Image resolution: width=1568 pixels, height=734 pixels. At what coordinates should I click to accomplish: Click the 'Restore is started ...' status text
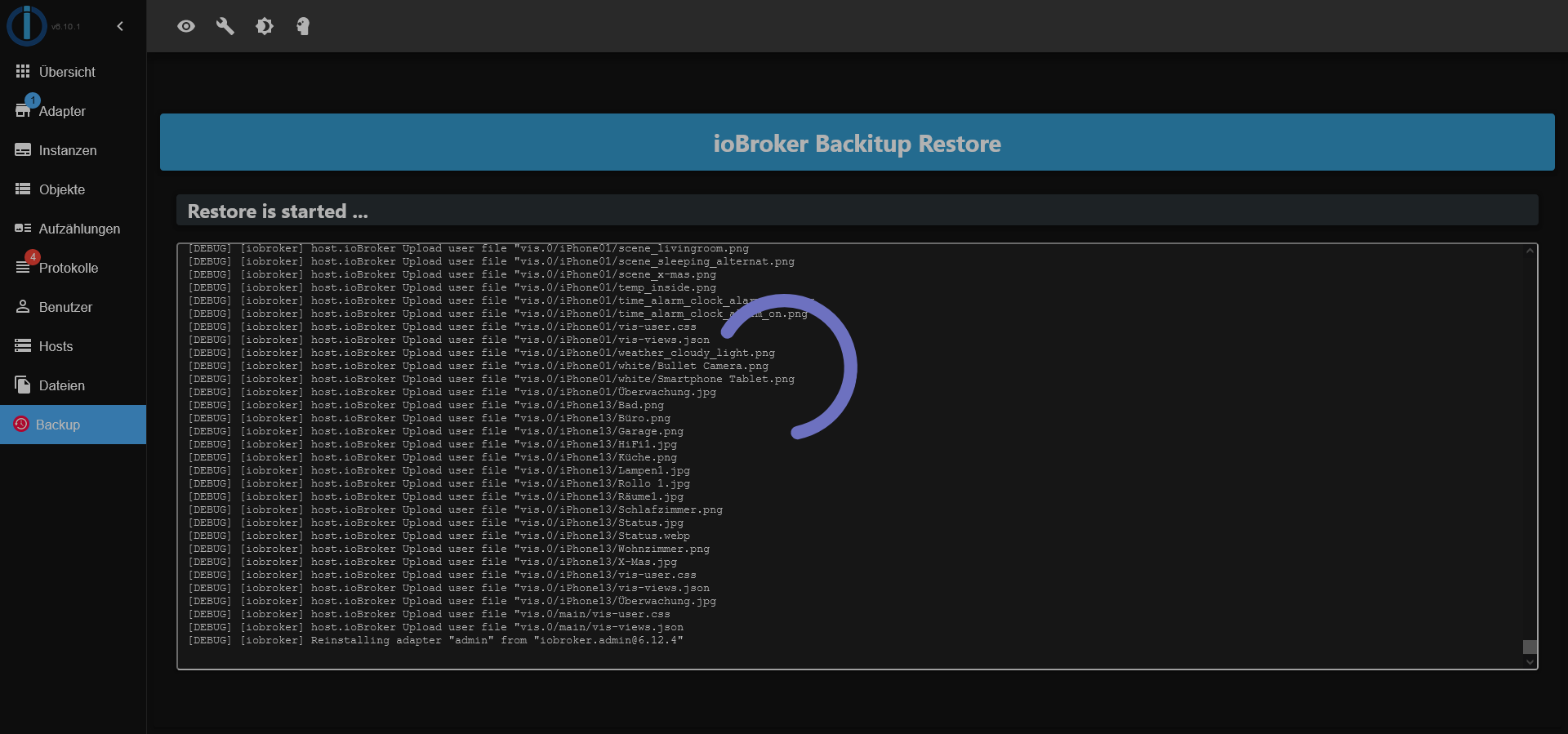coord(278,211)
